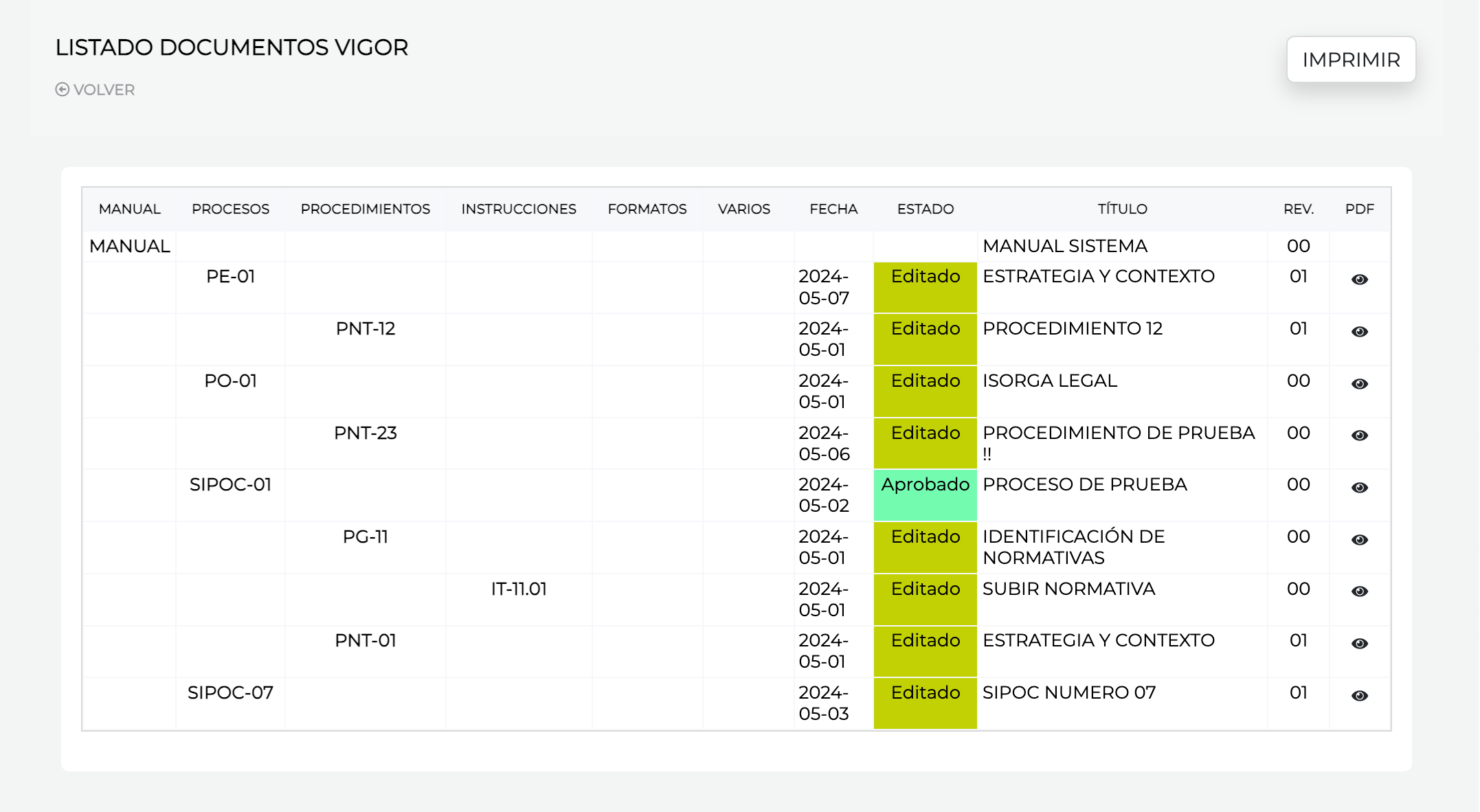Click IDENTIFICACIÓN DE NORMATIVAS title
The width and height of the screenshot is (1480, 812).
[1074, 547]
